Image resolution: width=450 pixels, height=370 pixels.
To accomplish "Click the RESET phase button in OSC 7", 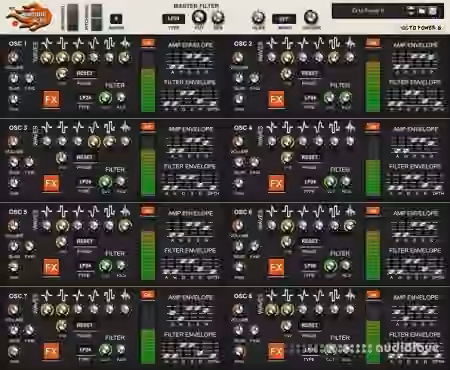I will tap(85, 325).
